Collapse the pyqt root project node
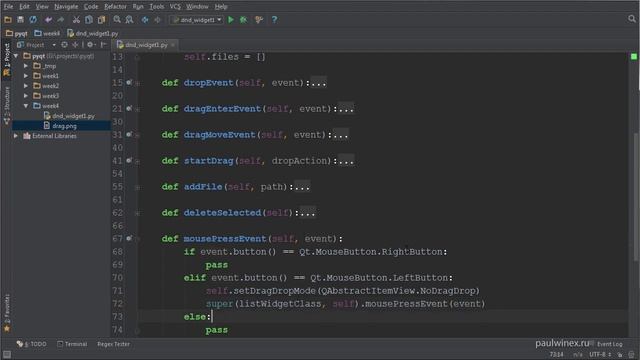This screenshot has height=360, width=640. [x=16, y=56]
